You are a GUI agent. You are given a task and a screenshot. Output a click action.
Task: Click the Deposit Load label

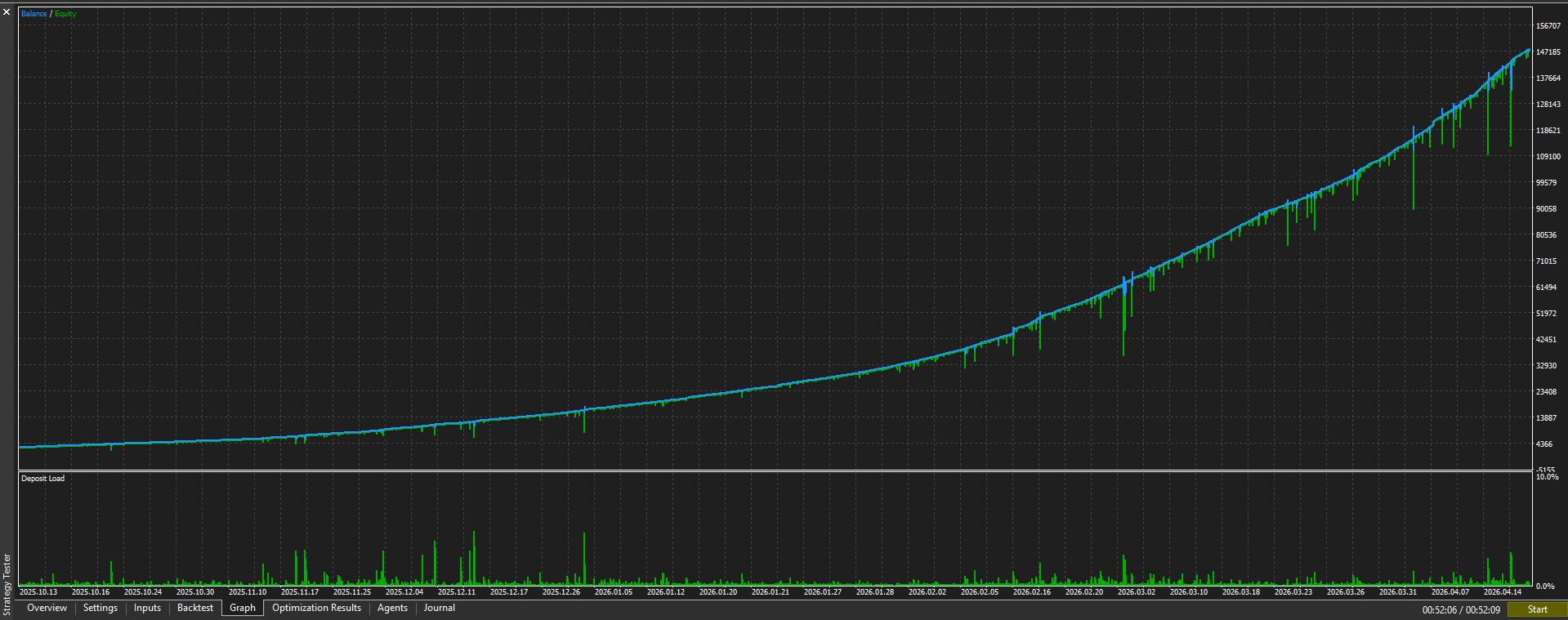[42, 479]
